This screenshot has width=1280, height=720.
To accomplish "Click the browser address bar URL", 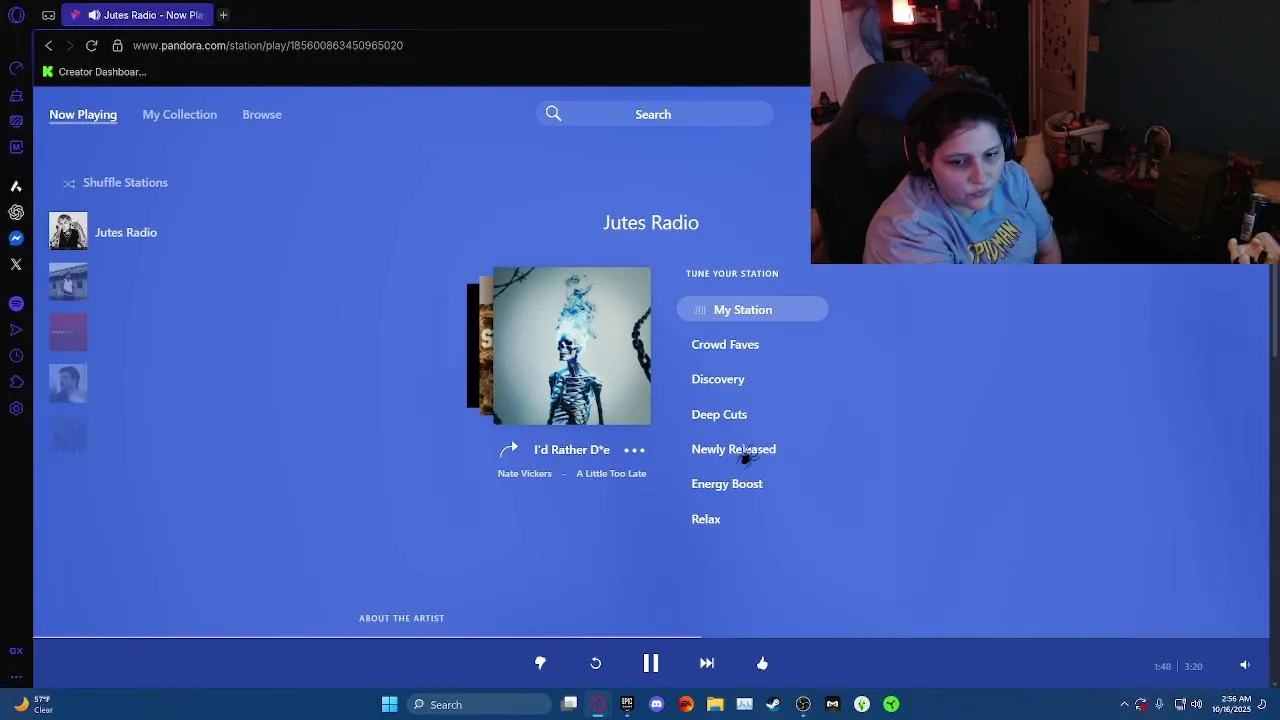I will [268, 45].
